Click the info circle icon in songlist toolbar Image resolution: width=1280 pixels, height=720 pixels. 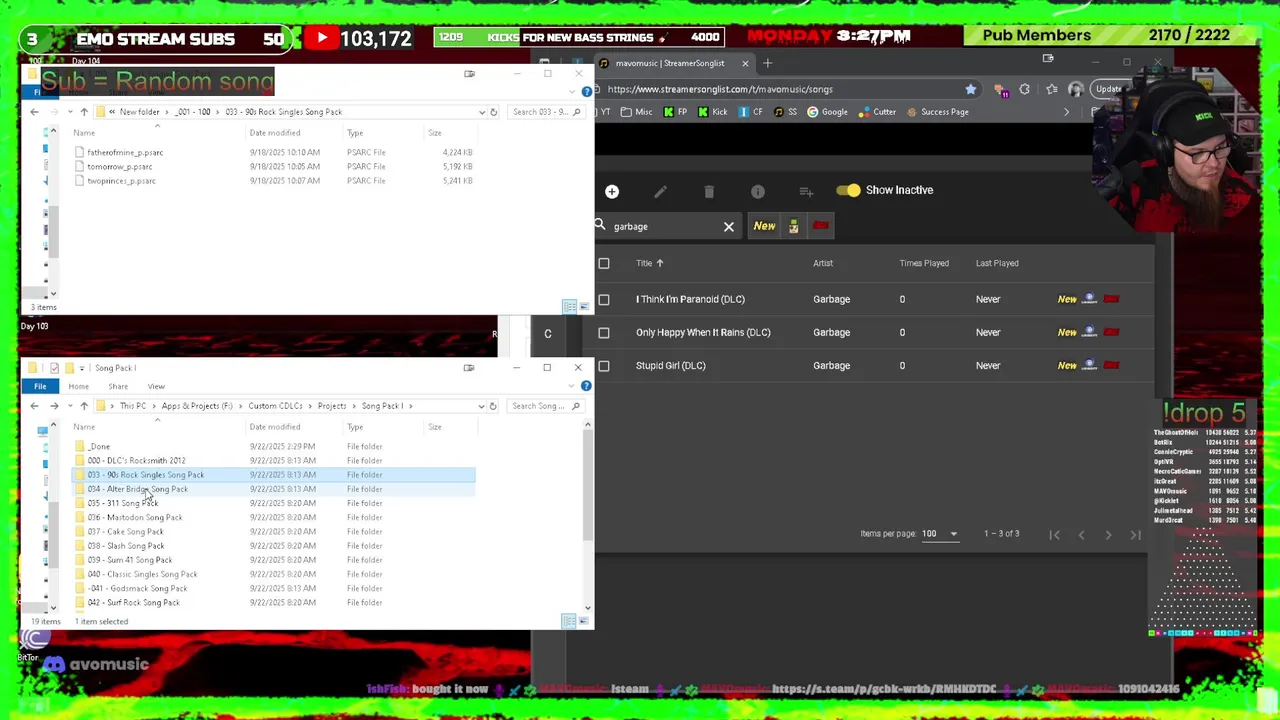(758, 191)
